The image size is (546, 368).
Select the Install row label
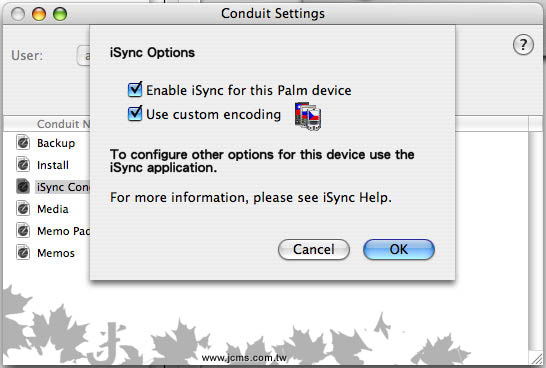click(53, 165)
